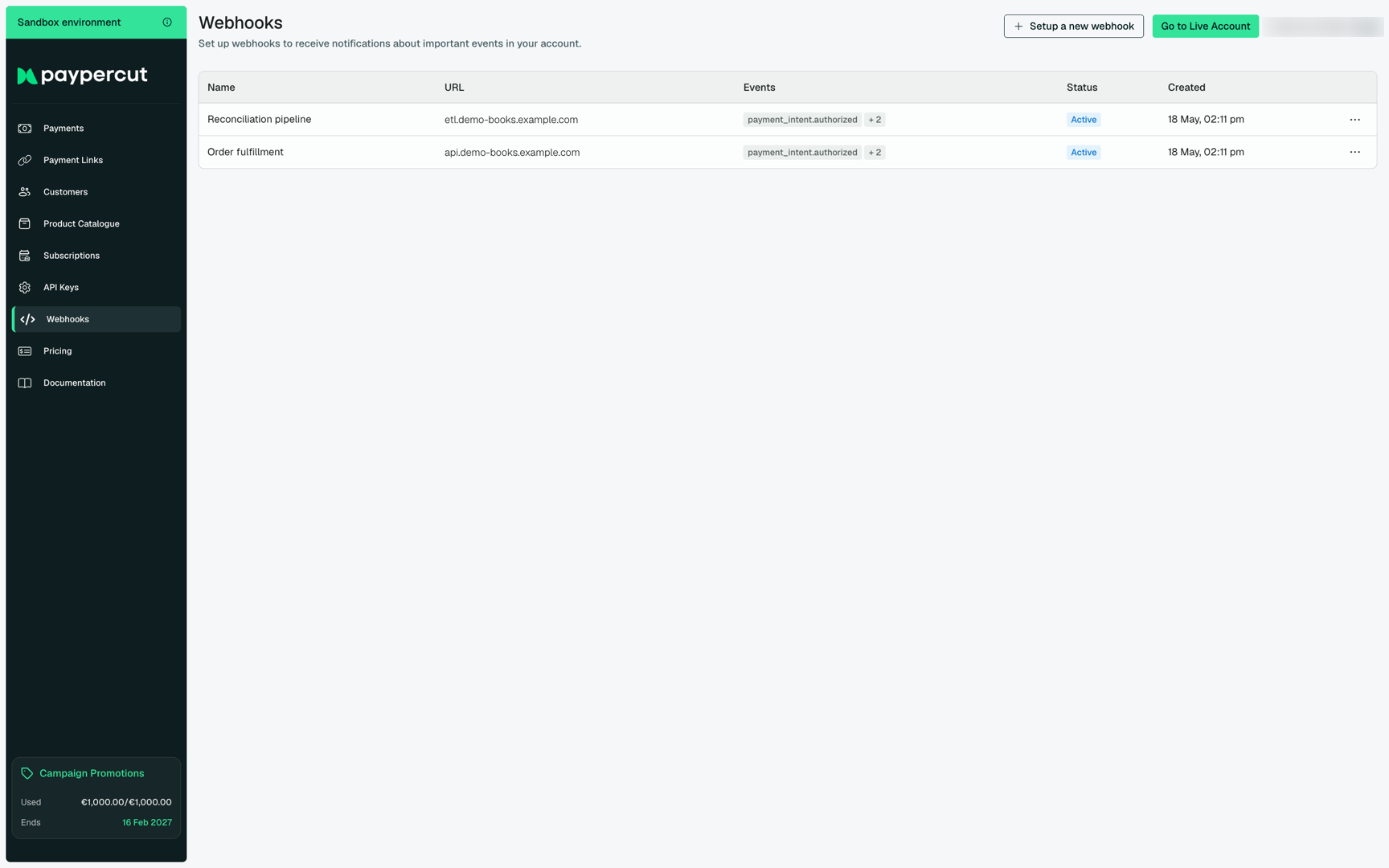Click the Sandbox environment banner
Screen dimensions: 1389x868
[96, 23]
